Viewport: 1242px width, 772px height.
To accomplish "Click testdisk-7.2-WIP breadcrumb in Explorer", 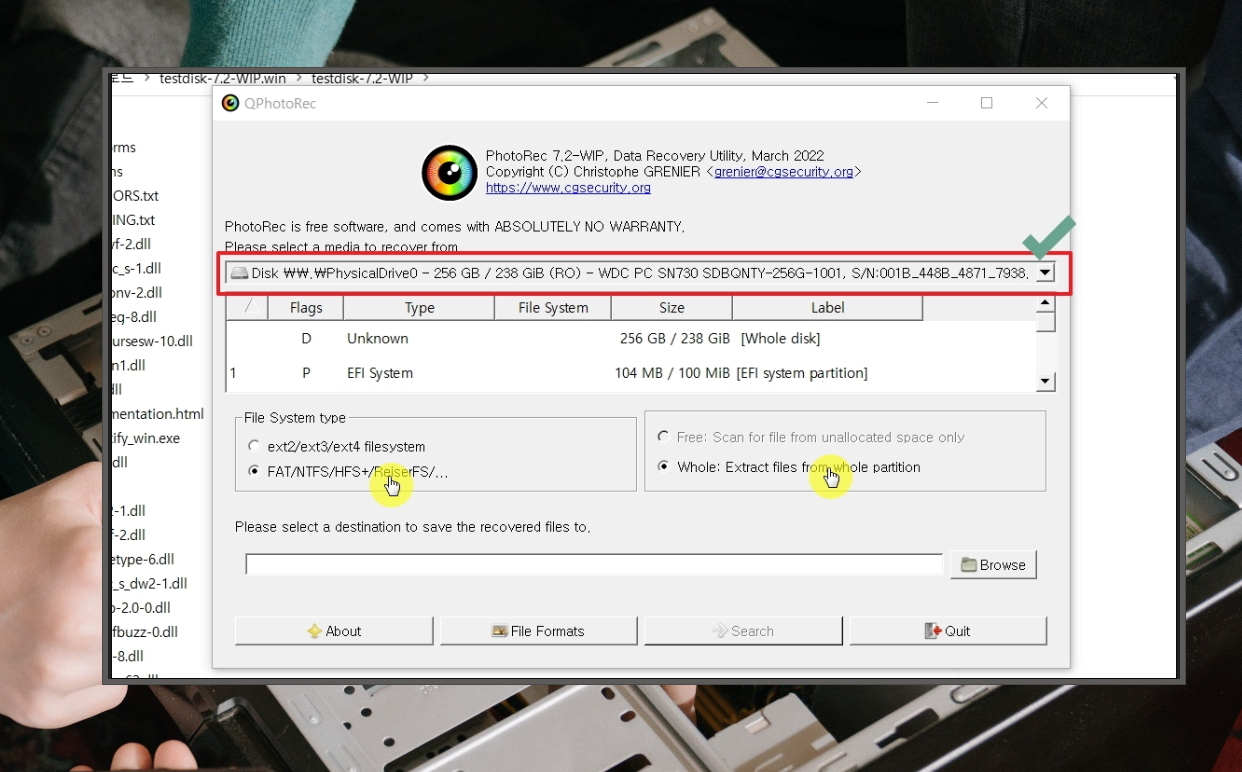I will [362, 78].
